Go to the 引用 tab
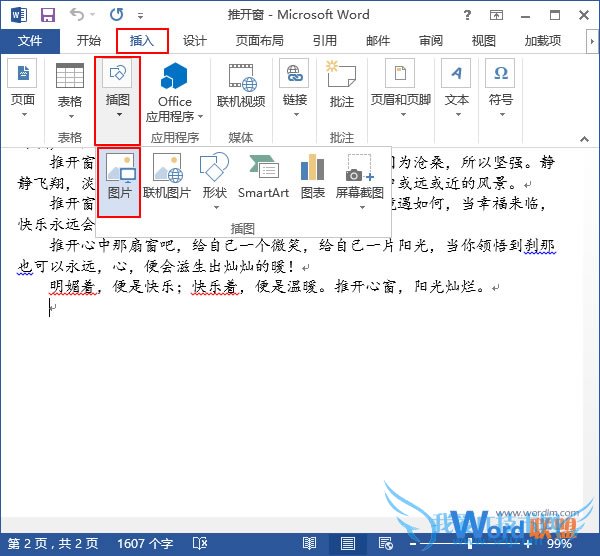 (324, 41)
